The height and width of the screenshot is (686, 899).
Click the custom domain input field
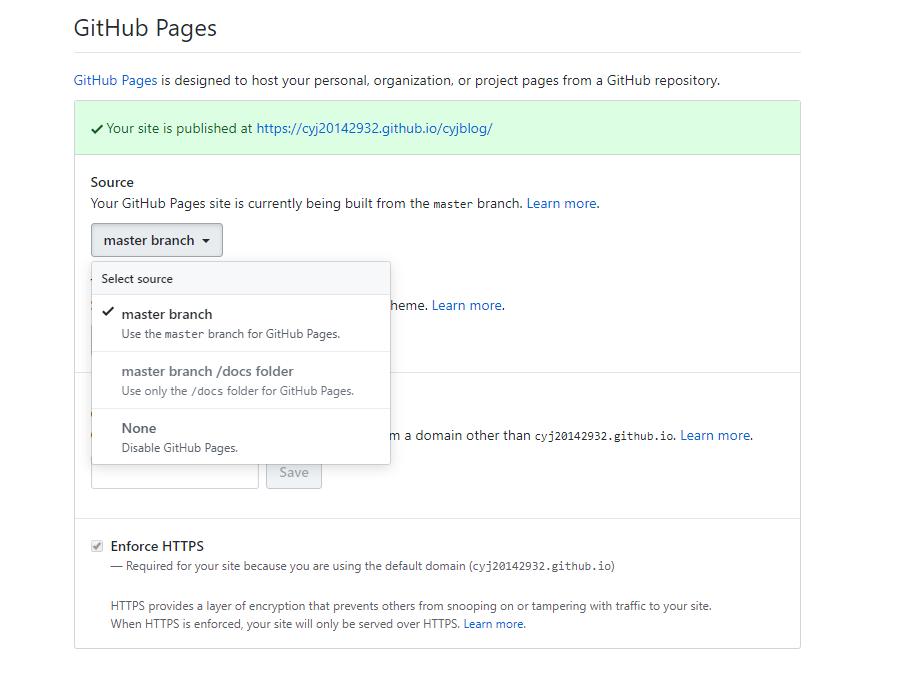click(x=175, y=475)
